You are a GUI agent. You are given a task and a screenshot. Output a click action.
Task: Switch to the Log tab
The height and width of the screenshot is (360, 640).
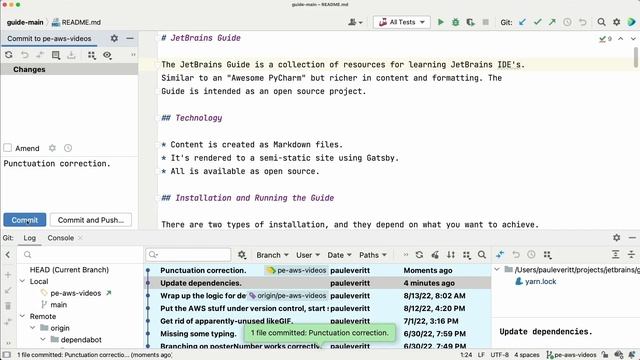(x=29, y=238)
